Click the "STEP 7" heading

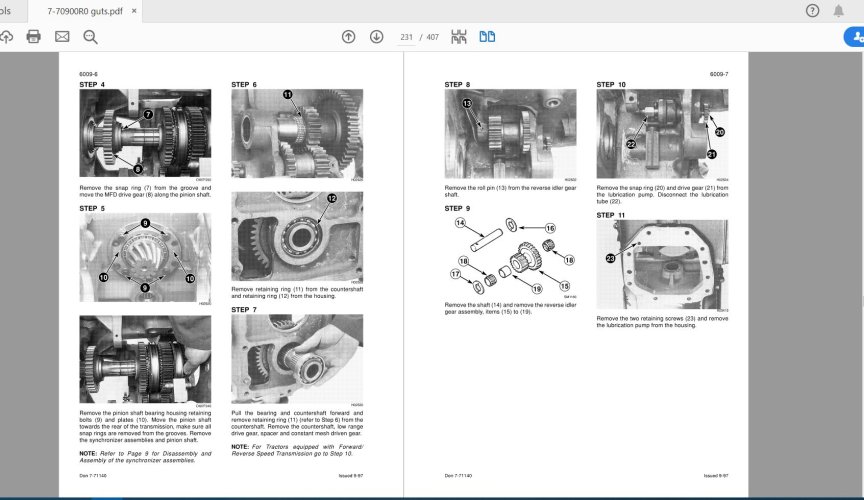coord(244,309)
